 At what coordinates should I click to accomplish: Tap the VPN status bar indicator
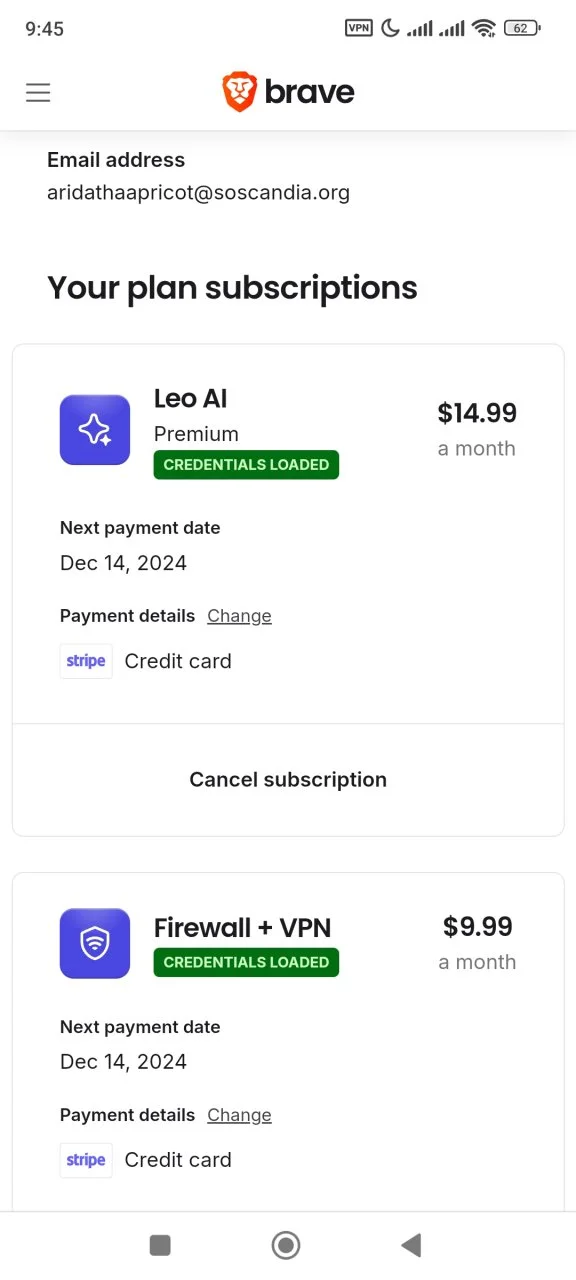[x=358, y=28]
